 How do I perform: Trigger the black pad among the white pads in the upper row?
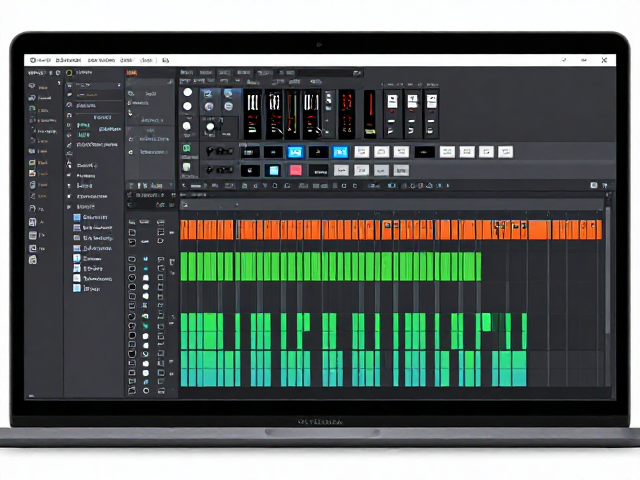424,152
